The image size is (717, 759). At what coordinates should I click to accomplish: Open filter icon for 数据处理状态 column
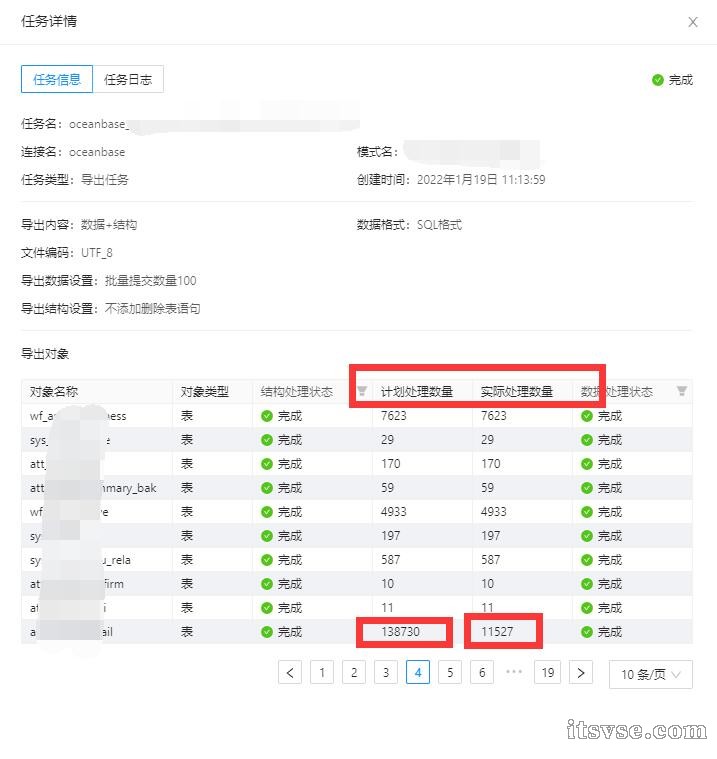[682, 391]
